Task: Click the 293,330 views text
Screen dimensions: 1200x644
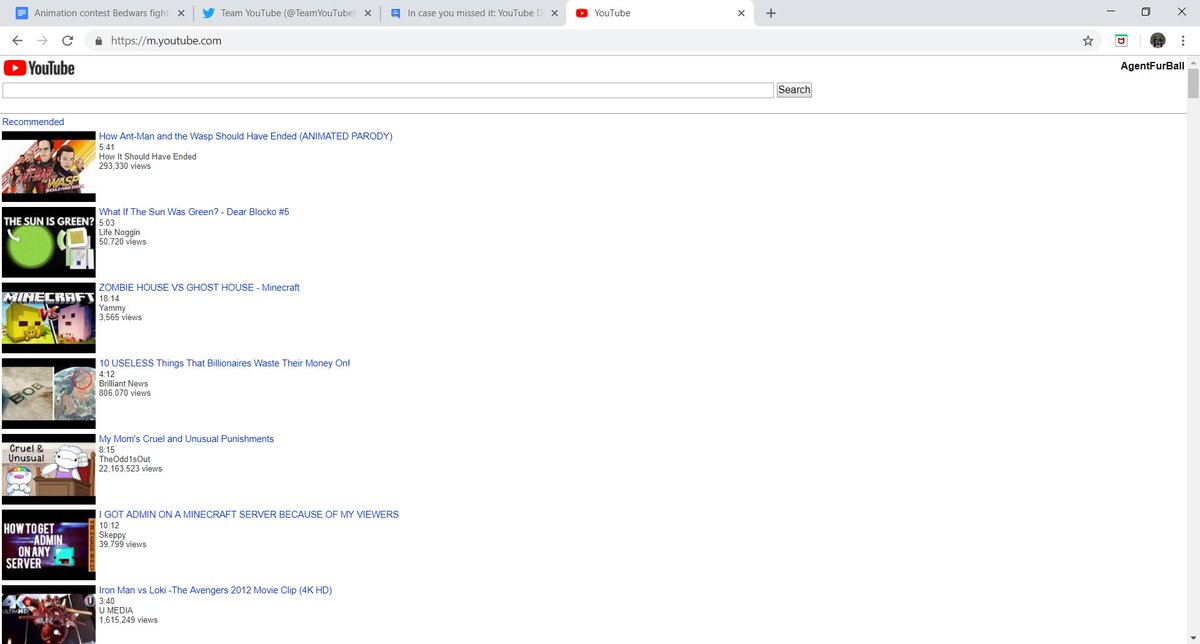Action: (125, 166)
